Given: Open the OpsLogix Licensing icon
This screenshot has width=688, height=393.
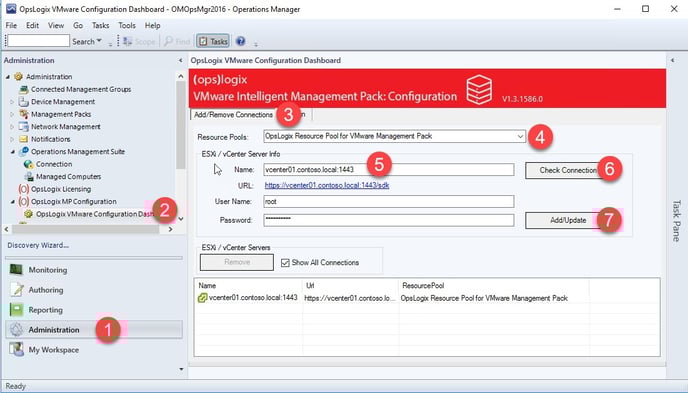Looking at the screenshot, I should (x=24, y=189).
